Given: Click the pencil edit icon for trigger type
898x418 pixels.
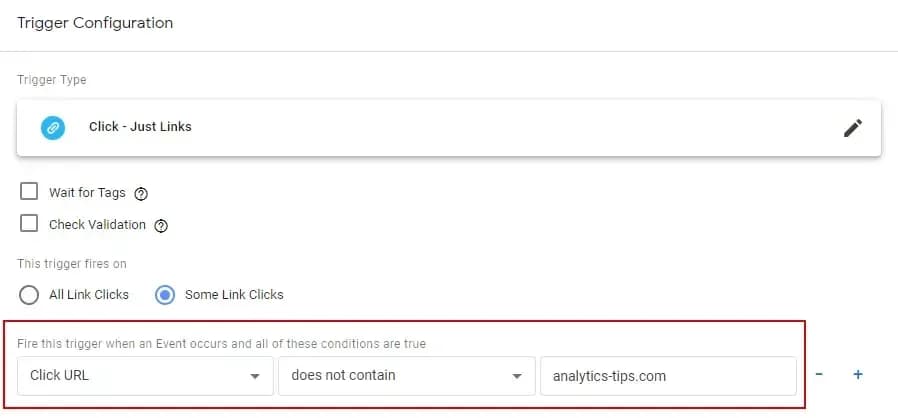Looking at the screenshot, I should (852, 128).
